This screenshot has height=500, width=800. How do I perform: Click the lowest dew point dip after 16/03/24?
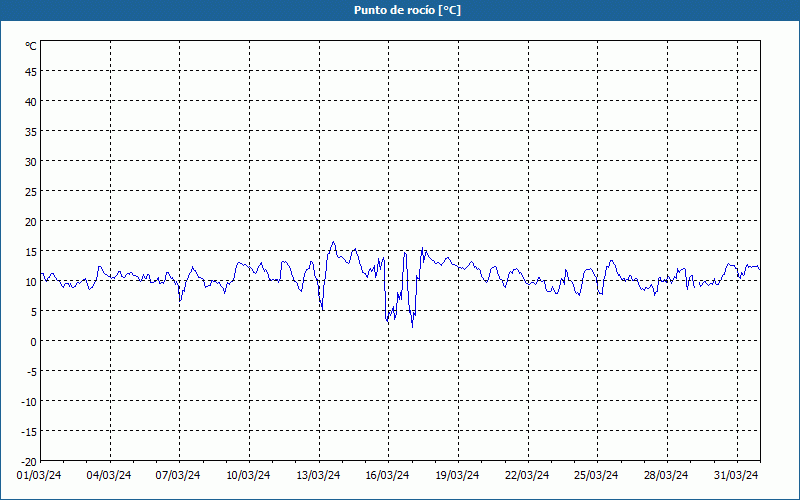pos(412,327)
